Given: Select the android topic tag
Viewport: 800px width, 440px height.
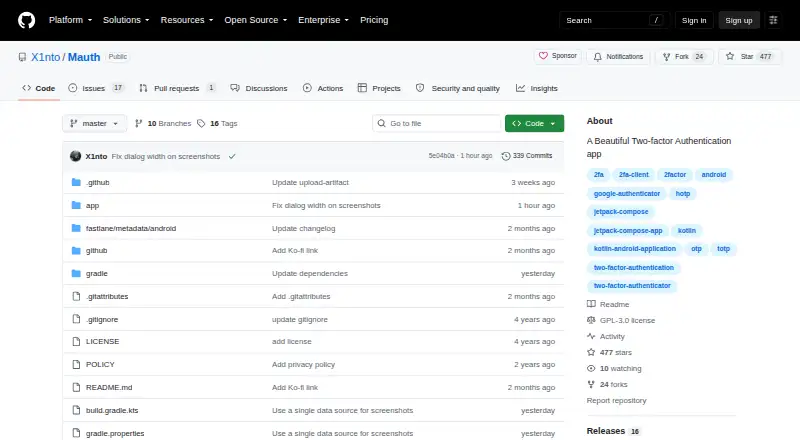Looking at the screenshot, I should click(x=713, y=175).
